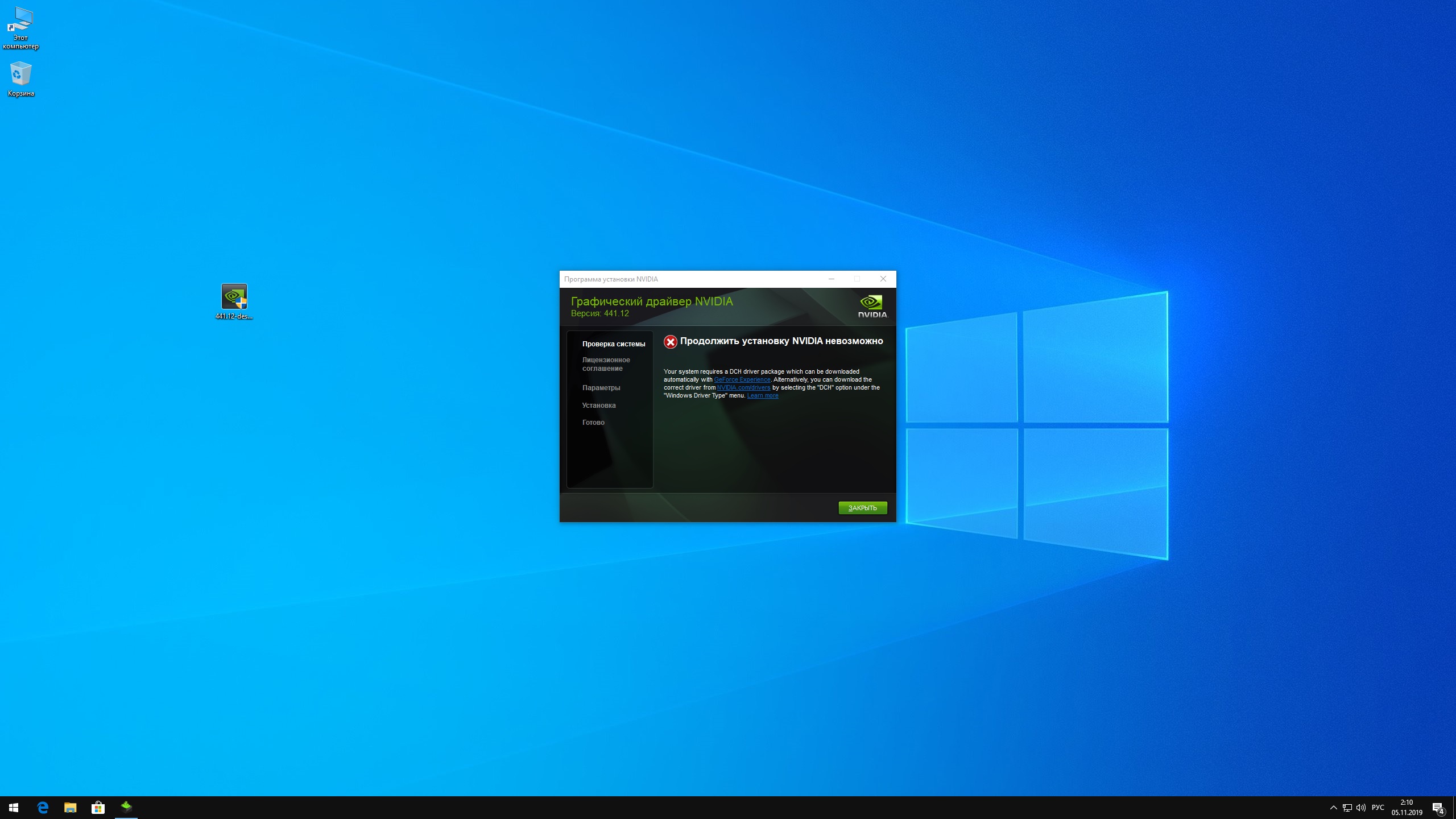1456x819 pixels.
Task: Click the Learn more link
Action: coord(762,395)
